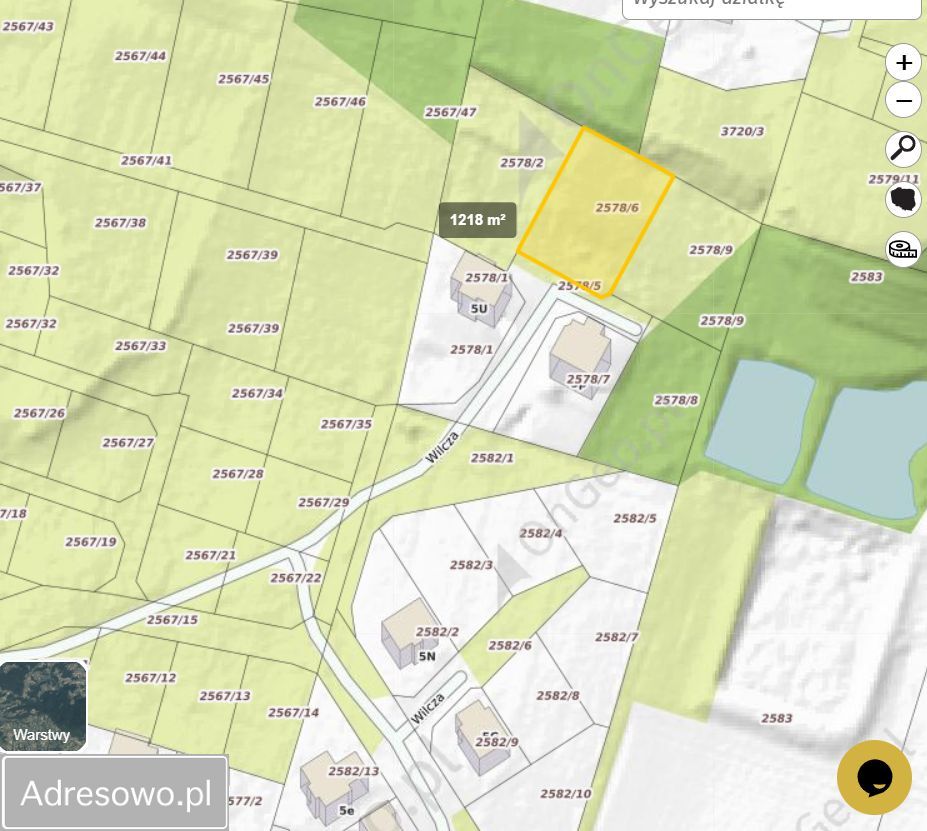Screen dimensions: 927x831
Task: Select parcel 2567/26 label
Action: pos(39,413)
